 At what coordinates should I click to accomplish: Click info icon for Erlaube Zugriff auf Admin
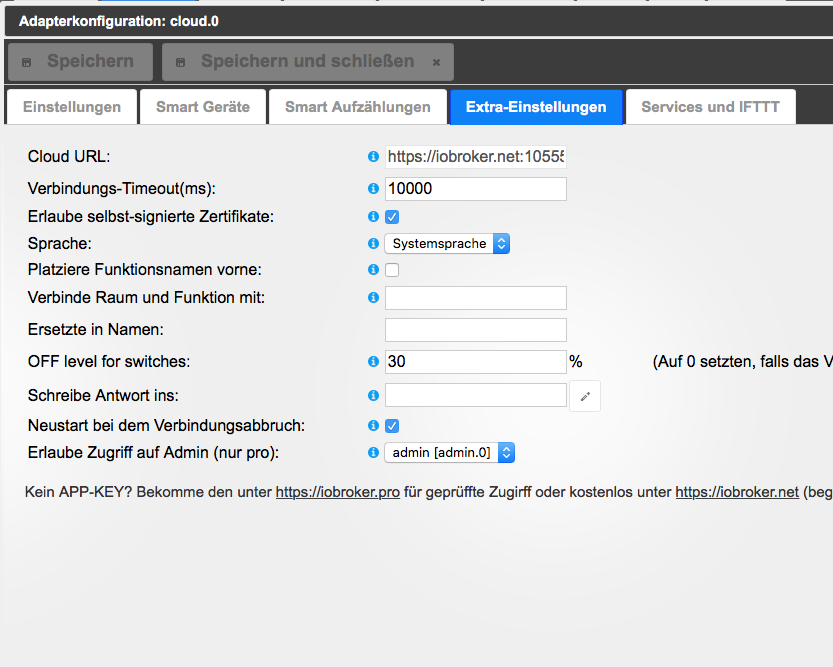coord(373,453)
